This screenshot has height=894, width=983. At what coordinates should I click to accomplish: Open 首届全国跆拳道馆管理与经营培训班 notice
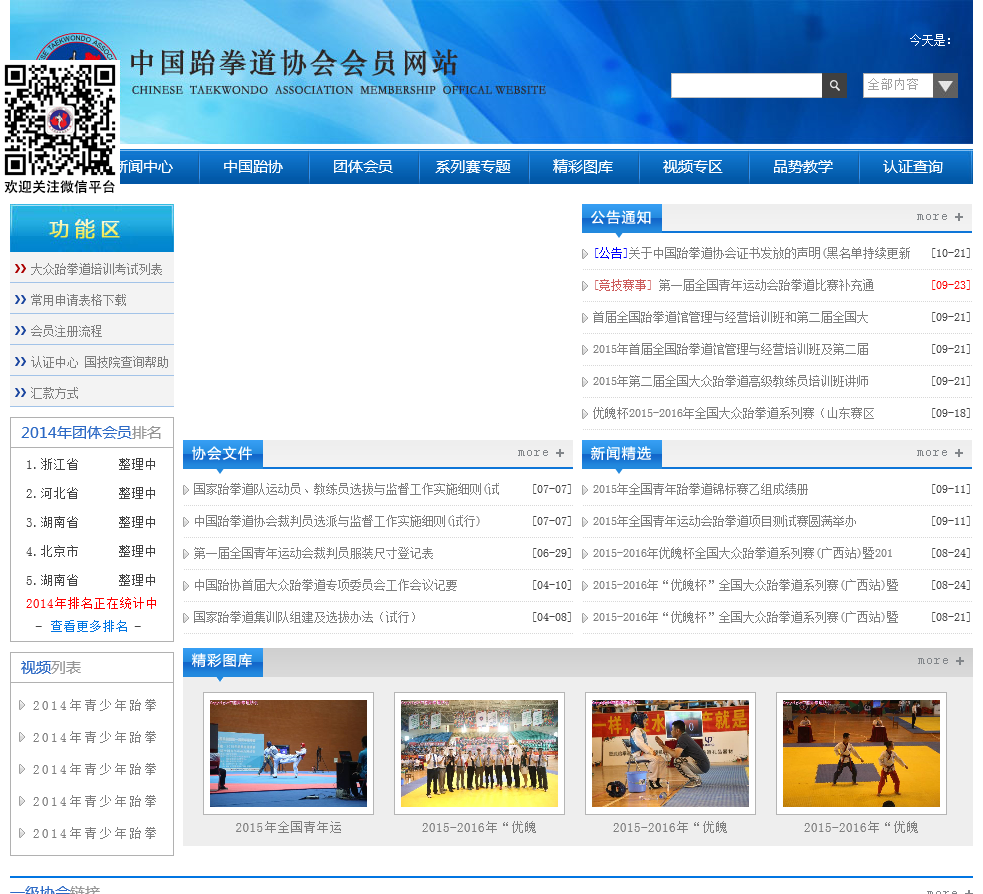tap(730, 317)
